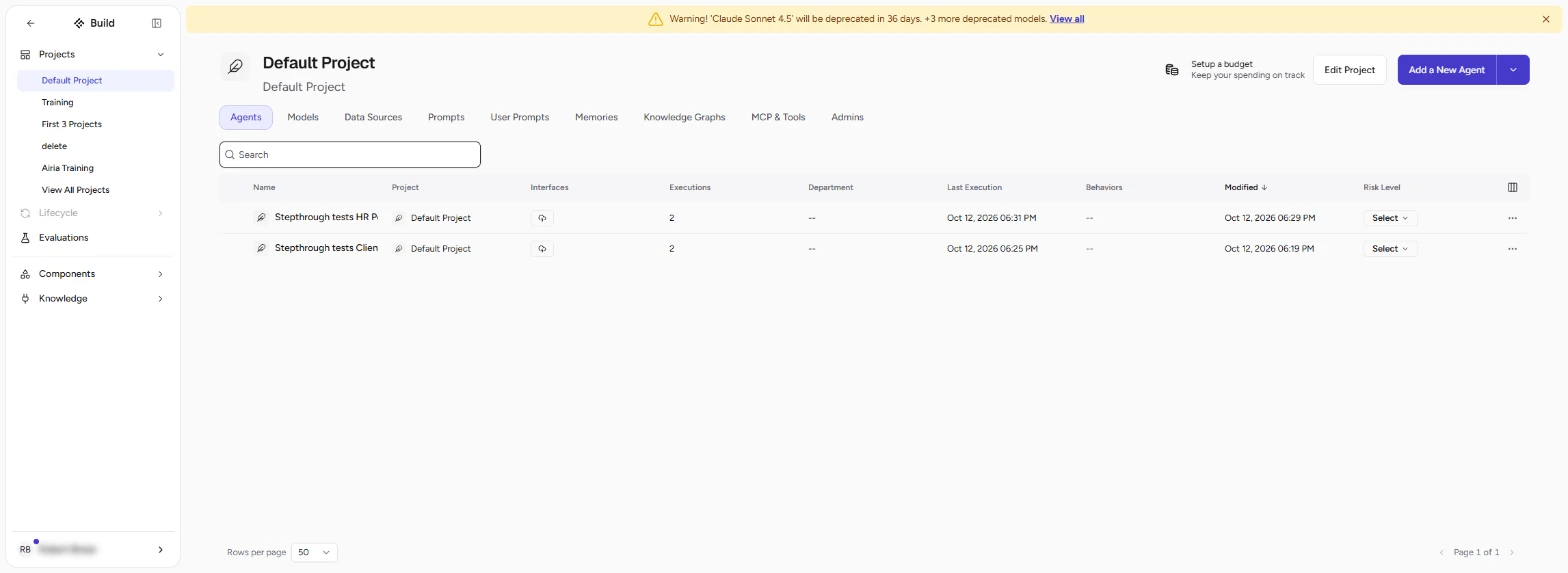The height and width of the screenshot is (573, 1568).
Task: Click the Projects grid icon
Action: pos(25,54)
